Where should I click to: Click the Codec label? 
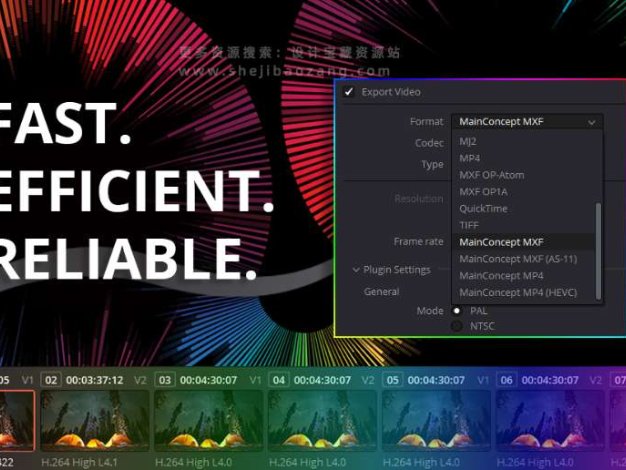[429, 143]
